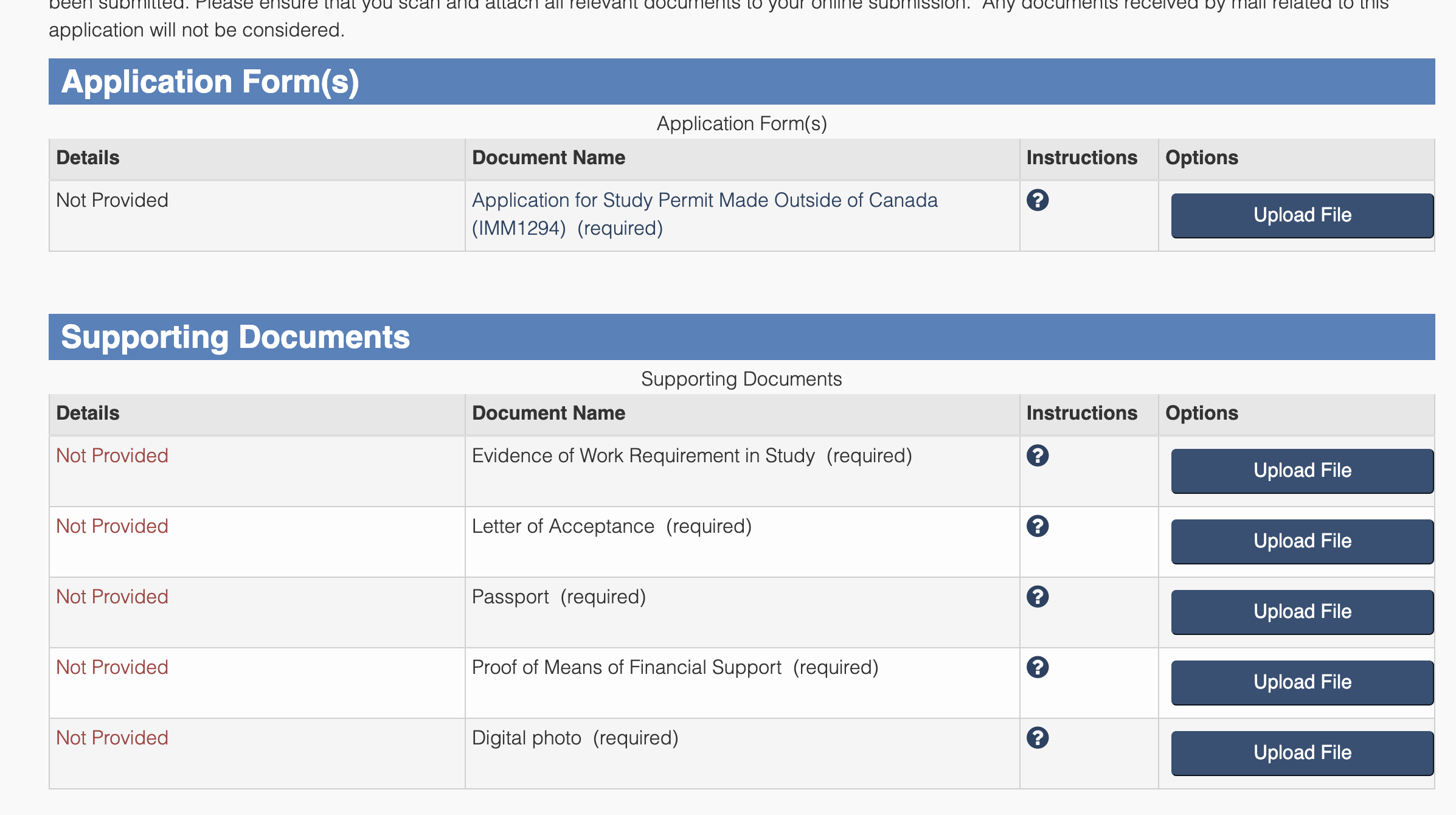Open Application for Study Permit IMM1294 link
This screenshot has height=815, width=1456.
(704, 201)
